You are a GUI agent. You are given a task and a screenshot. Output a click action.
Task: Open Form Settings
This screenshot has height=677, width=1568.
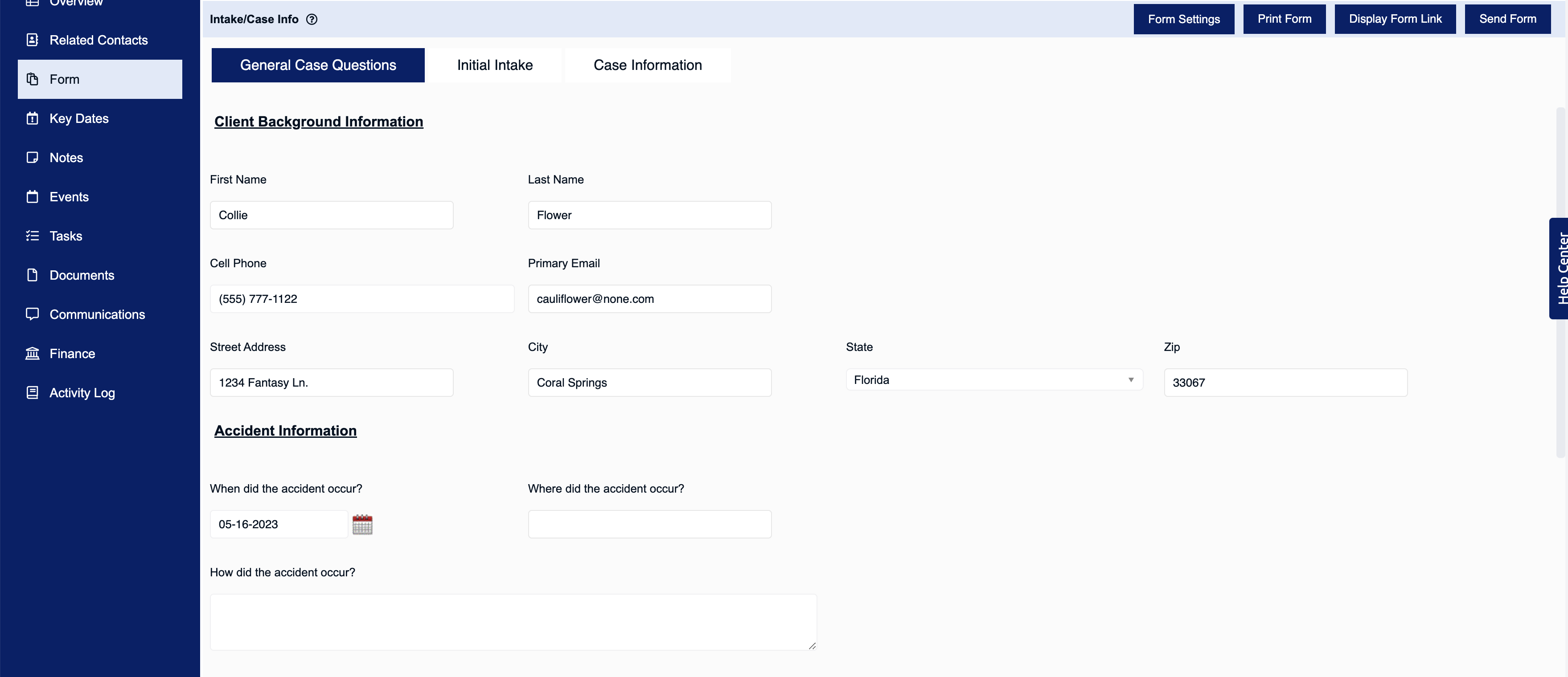[x=1183, y=19]
